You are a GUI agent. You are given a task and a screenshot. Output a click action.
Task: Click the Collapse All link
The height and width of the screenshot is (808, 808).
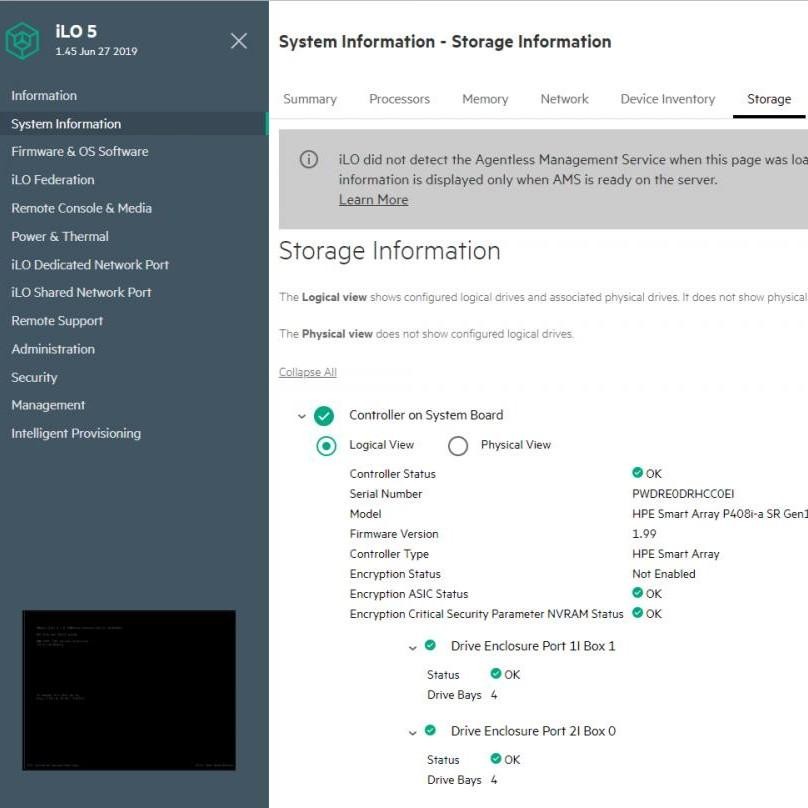pos(307,372)
